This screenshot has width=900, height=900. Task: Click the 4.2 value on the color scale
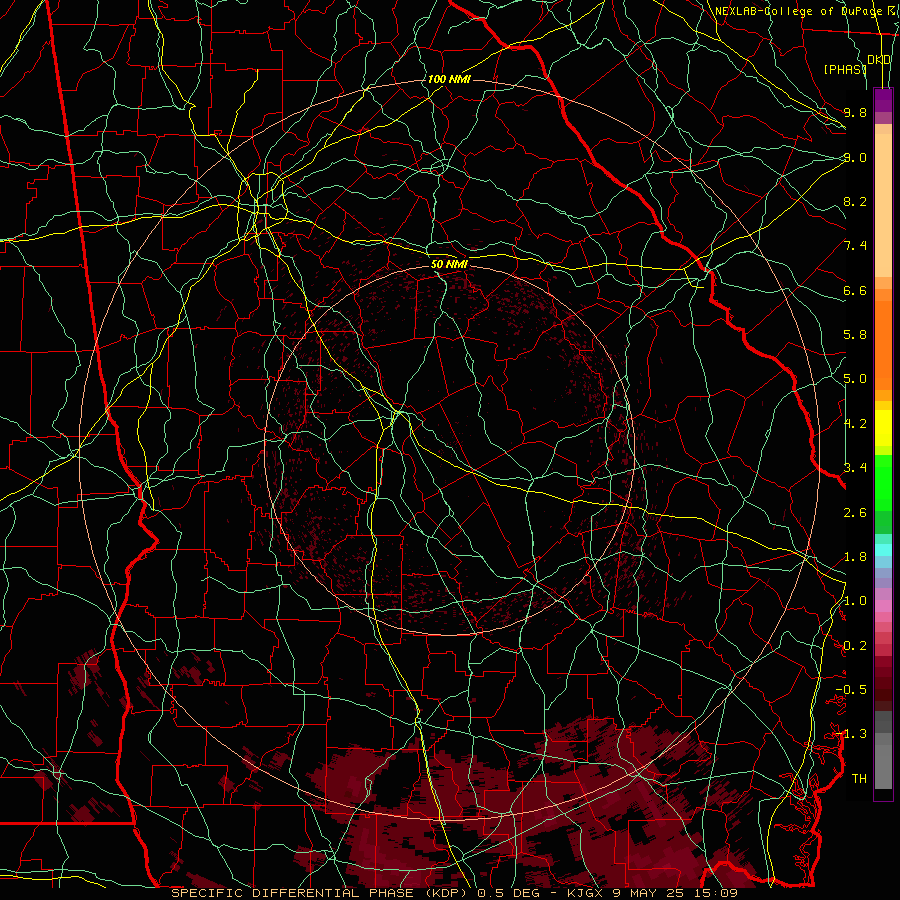[855, 424]
